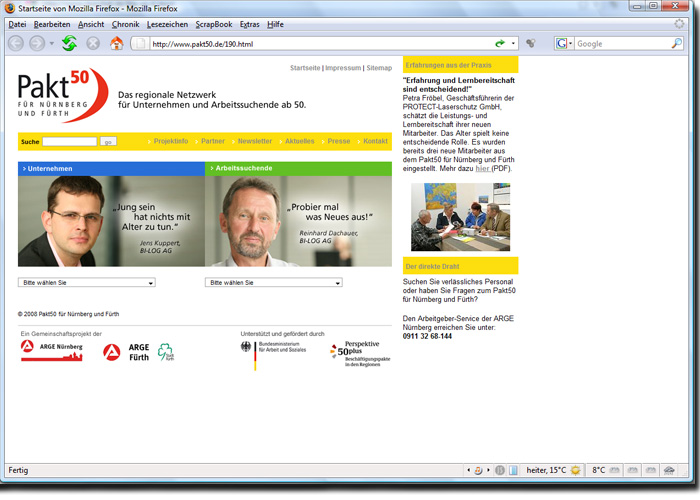
Task: Click the FoxyTunes next track arrow
Action: point(488,470)
